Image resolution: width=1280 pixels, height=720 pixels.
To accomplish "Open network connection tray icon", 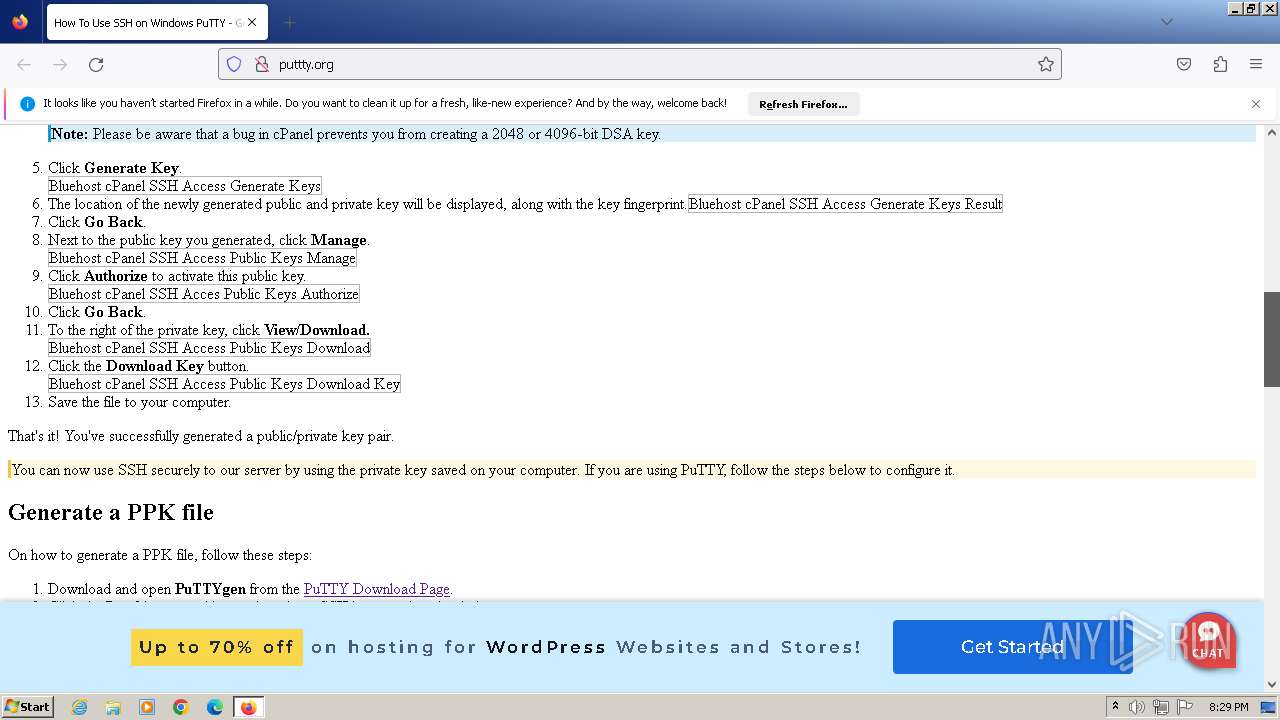I will [x=1161, y=707].
